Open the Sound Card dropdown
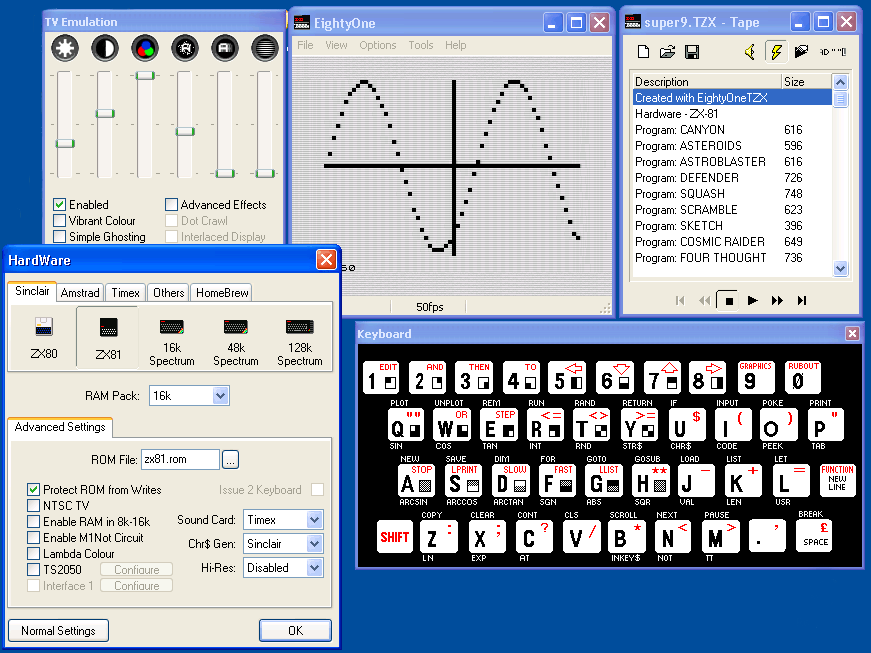 coord(314,520)
